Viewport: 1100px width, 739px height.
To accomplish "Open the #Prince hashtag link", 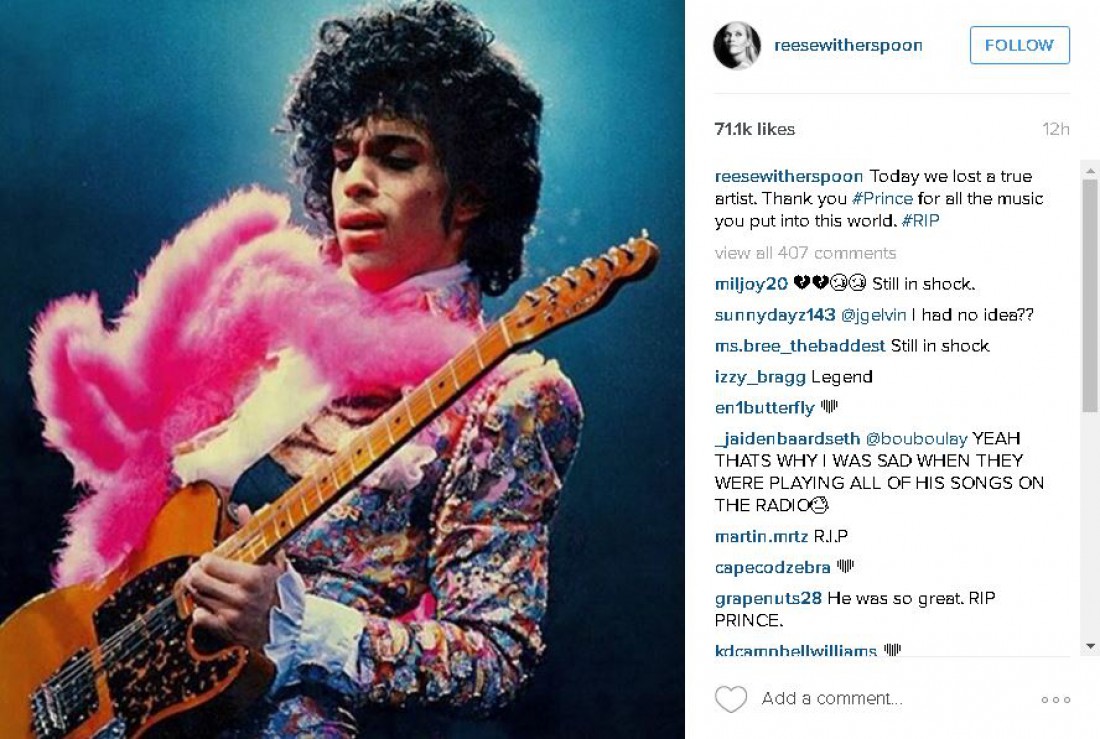I will click(882, 199).
